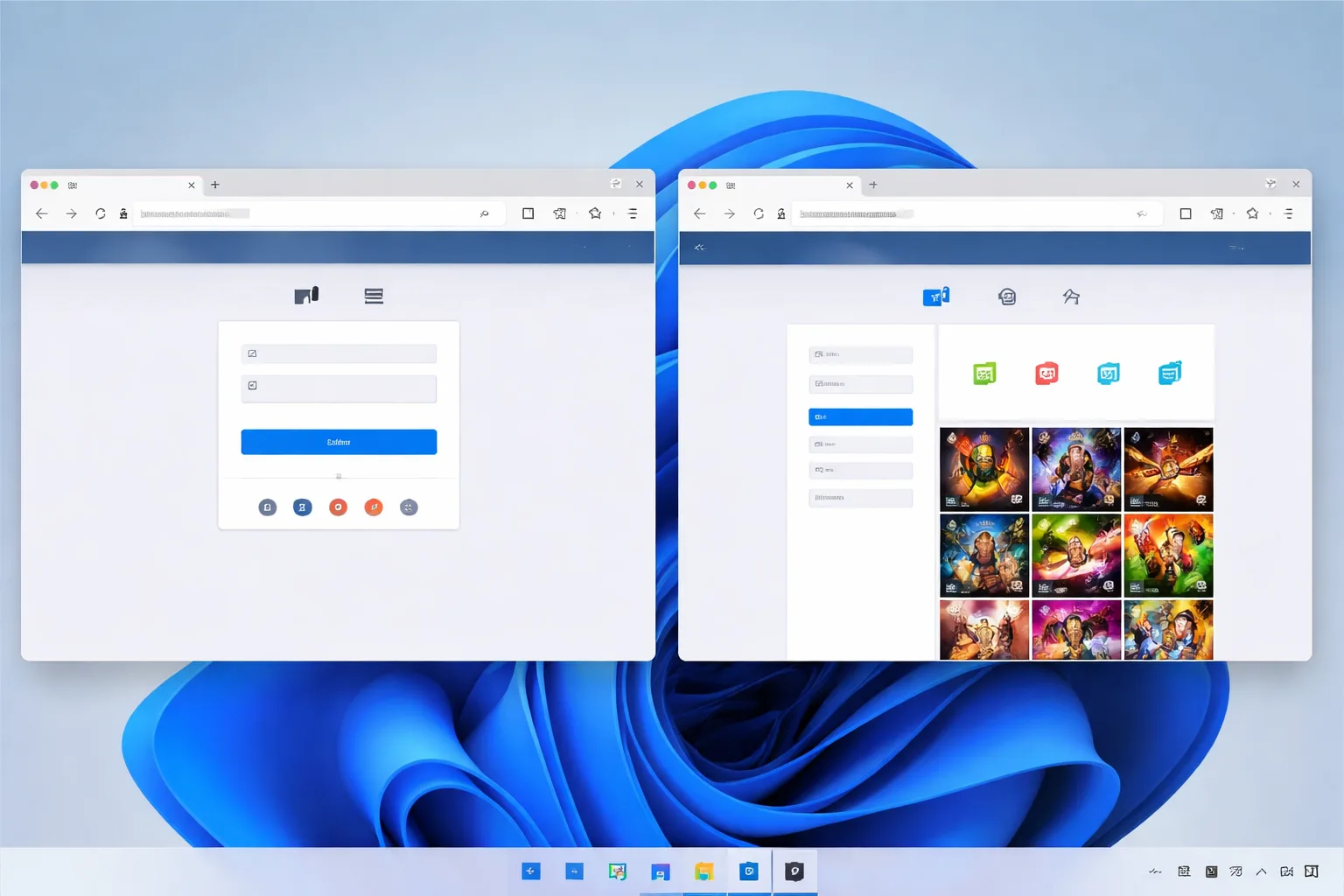Click the dark shield icon on the taskbar

[x=794, y=871]
